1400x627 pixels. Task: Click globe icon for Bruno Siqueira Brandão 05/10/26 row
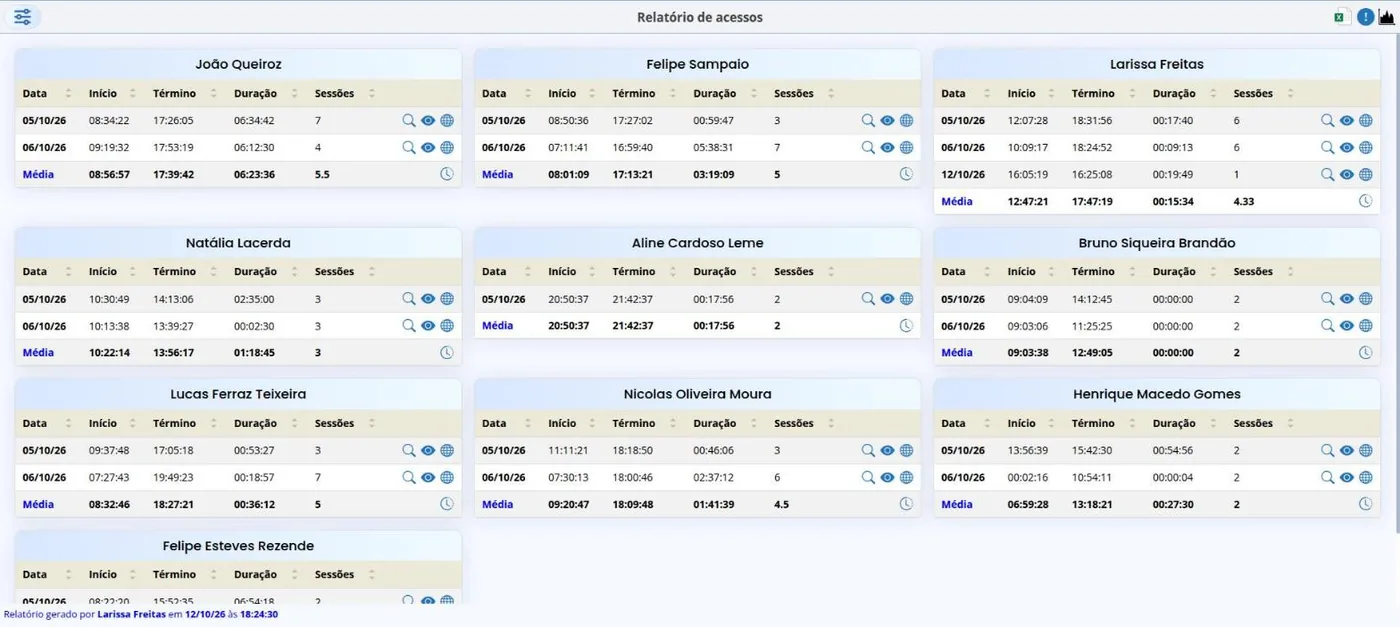click(1365, 298)
